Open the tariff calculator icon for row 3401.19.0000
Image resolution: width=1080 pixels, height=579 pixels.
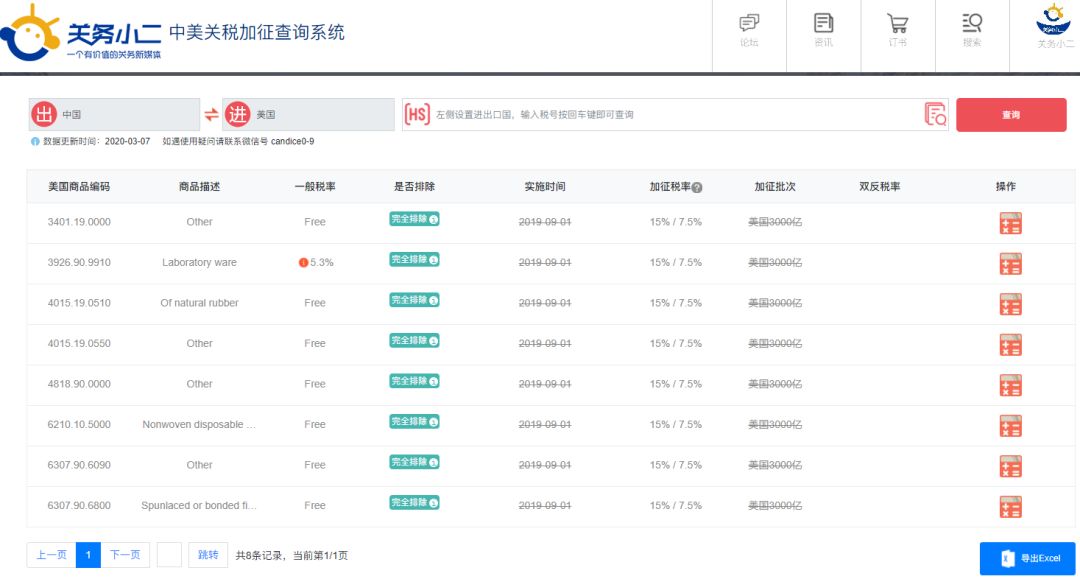(x=1010, y=223)
